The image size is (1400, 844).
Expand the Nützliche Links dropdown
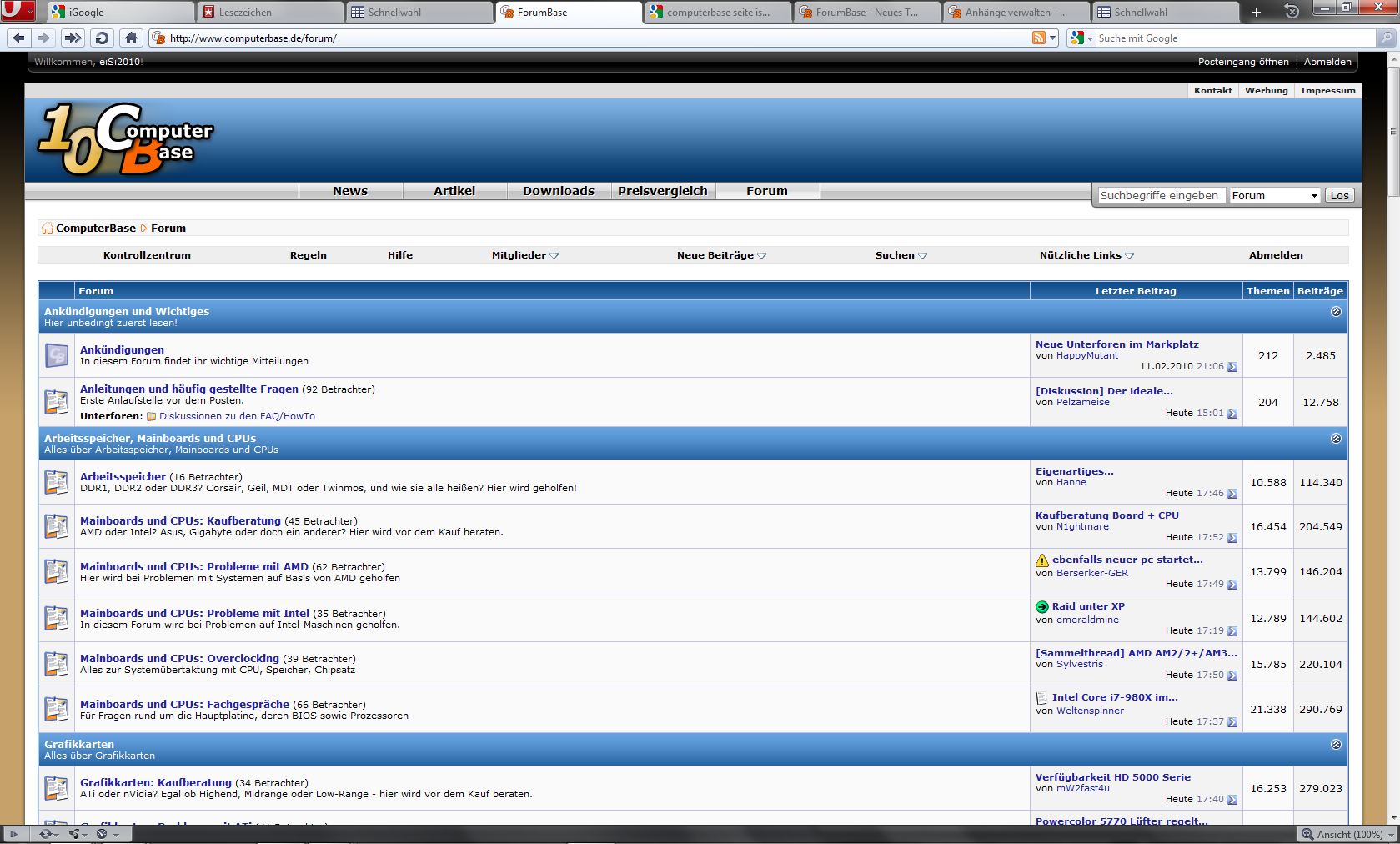pos(1086,255)
